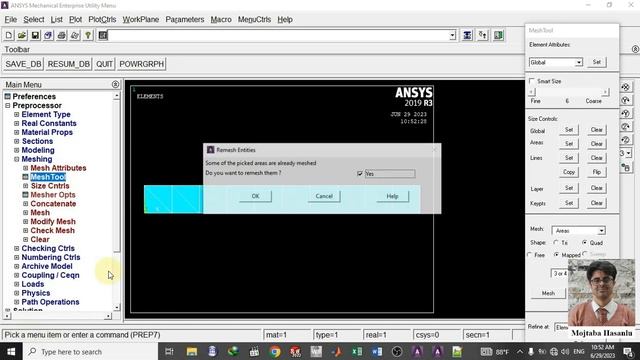Click the New Analysis toolbar icon
Image resolution: width=640 pixels, height=360 pixels.
(x=9, y=36)
